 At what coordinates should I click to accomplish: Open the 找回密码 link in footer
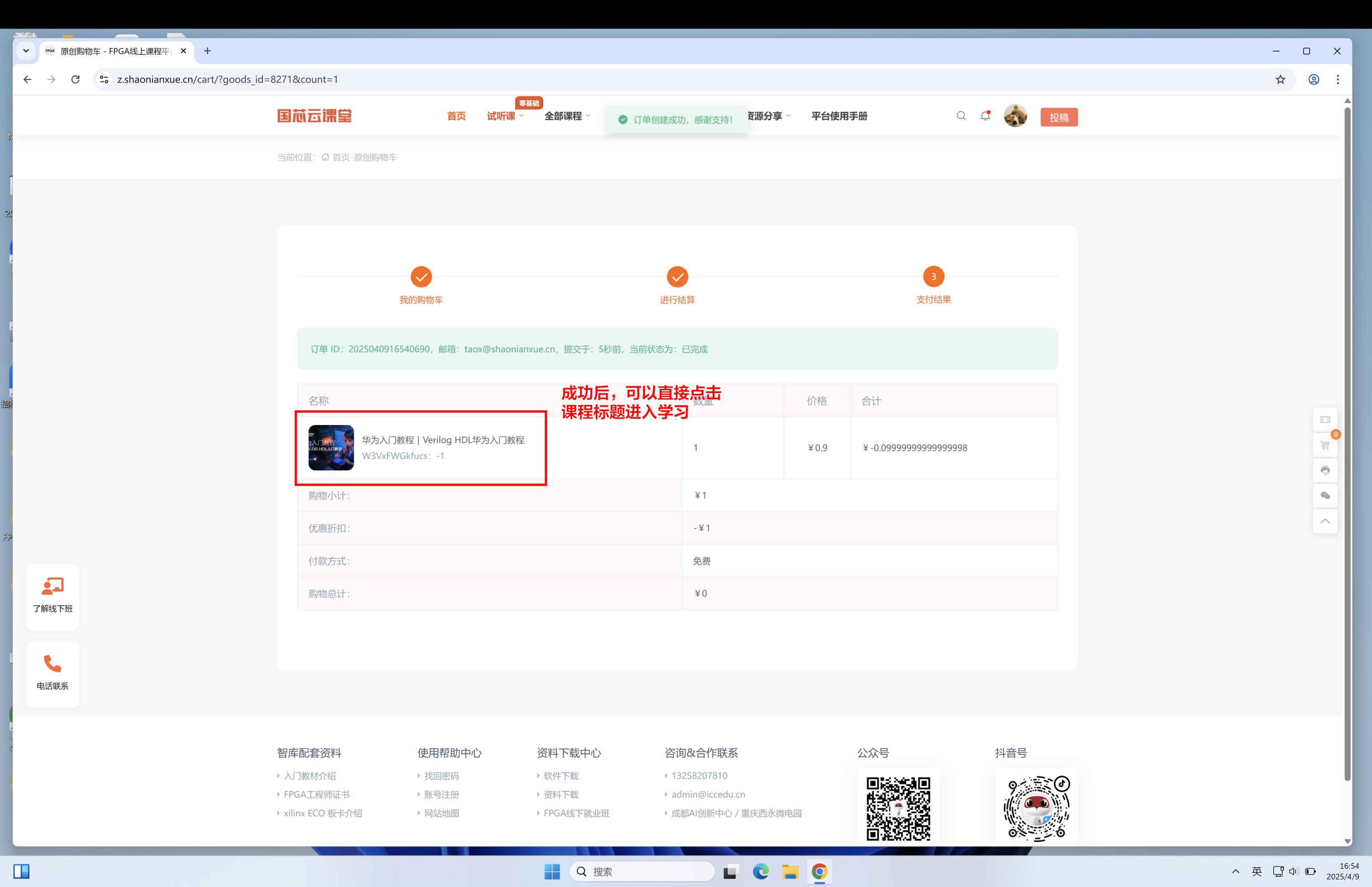[x=442, y=775]
